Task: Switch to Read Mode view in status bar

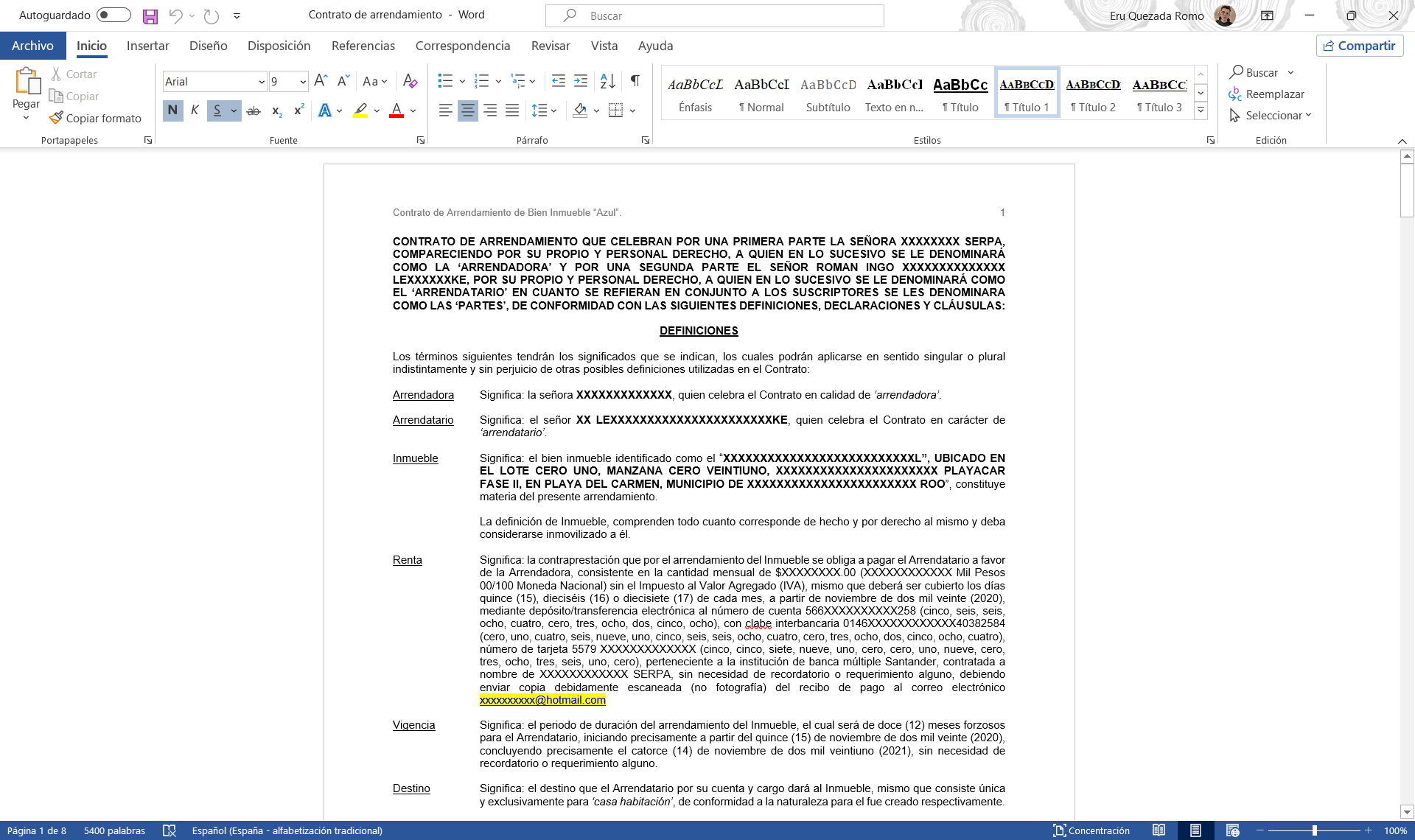Action: (1159, 830)
